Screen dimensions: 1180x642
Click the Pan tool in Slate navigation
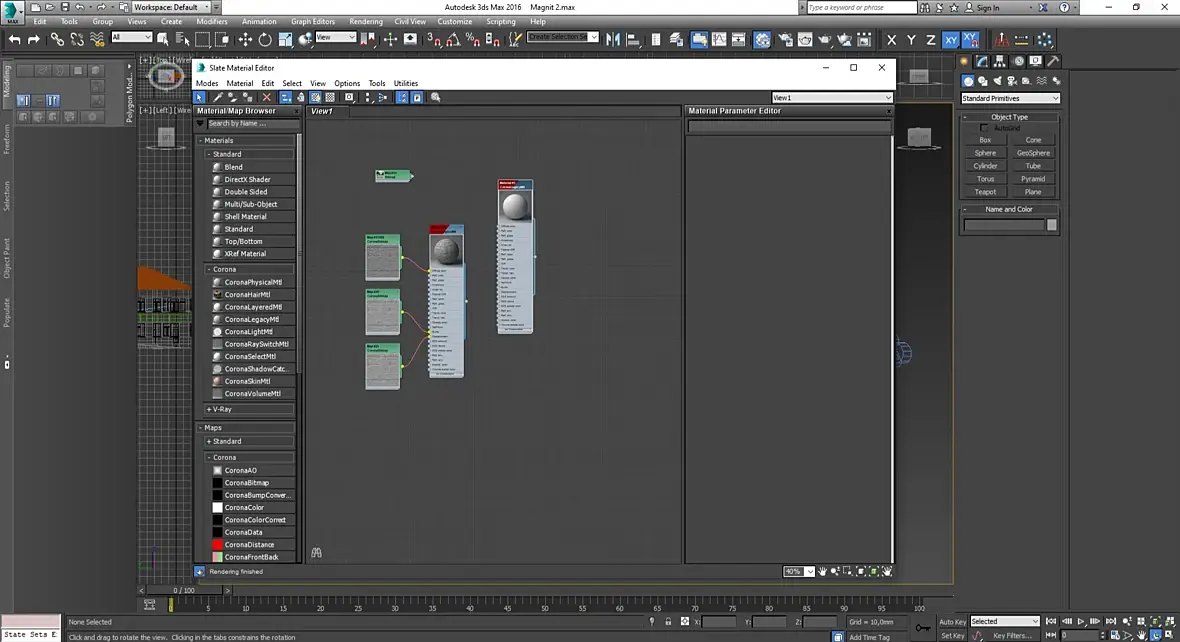[822, 571]
